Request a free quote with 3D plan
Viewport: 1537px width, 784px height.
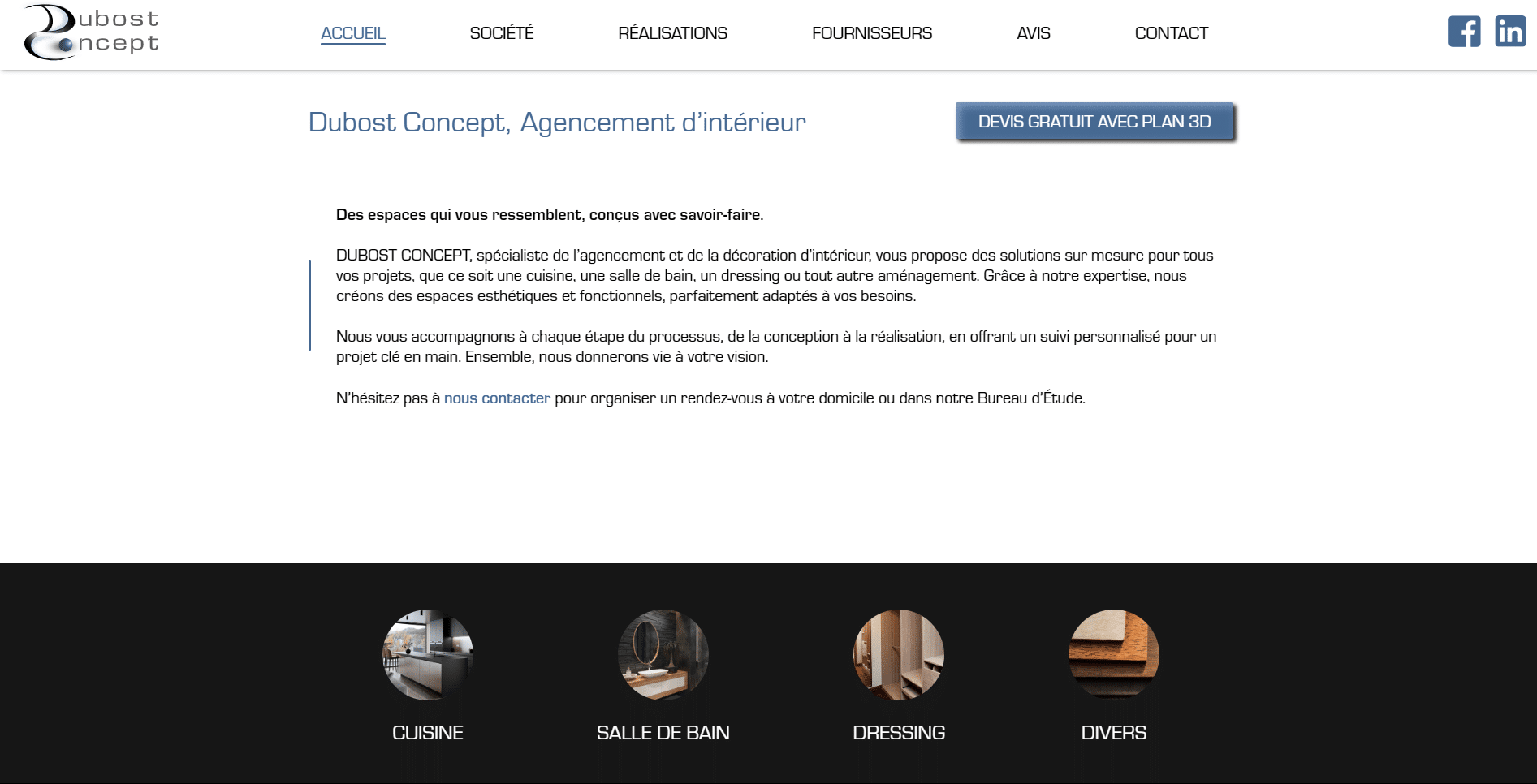tap(1094, 122)
